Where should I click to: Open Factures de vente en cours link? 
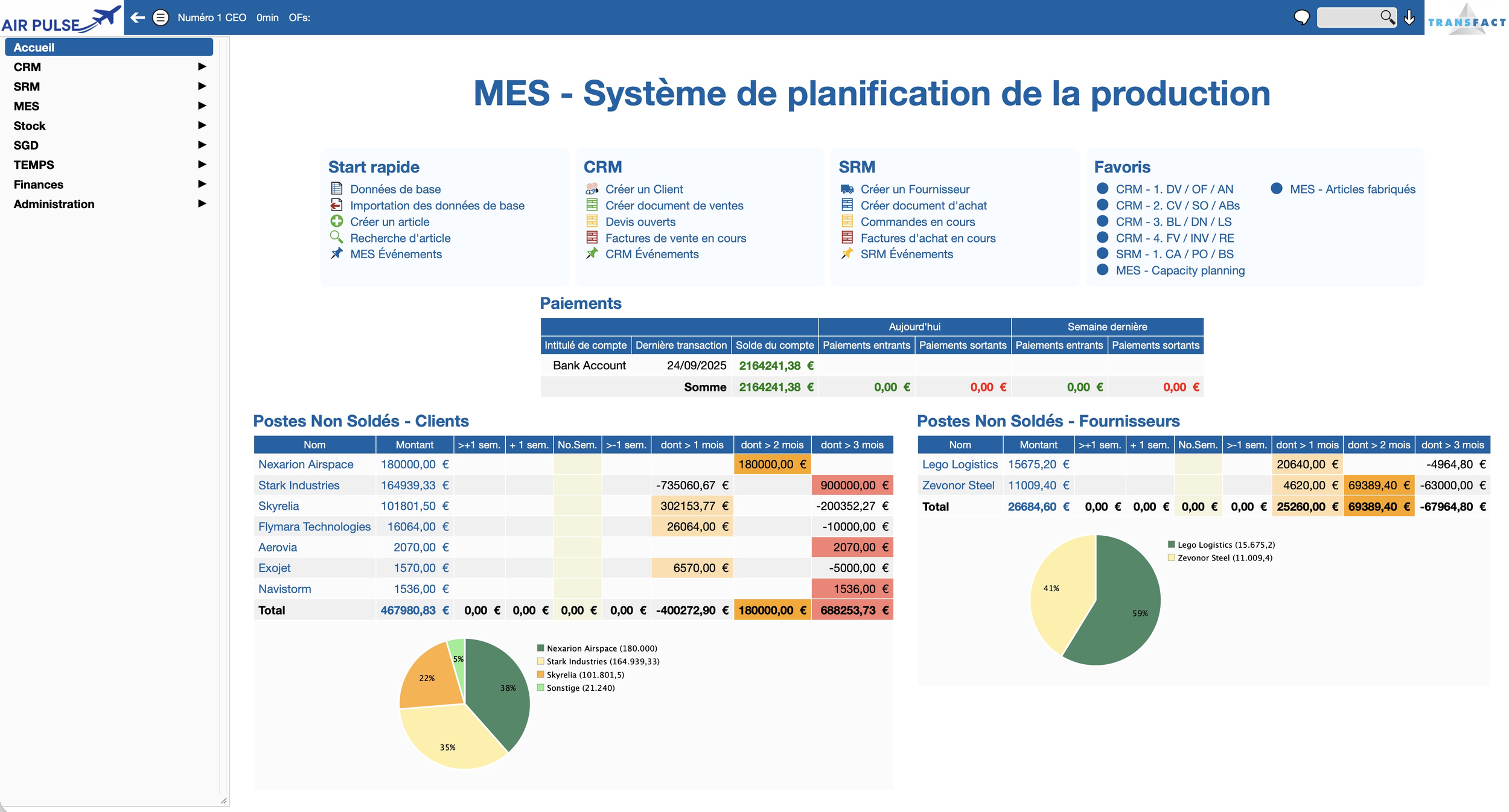click(675, 238)
